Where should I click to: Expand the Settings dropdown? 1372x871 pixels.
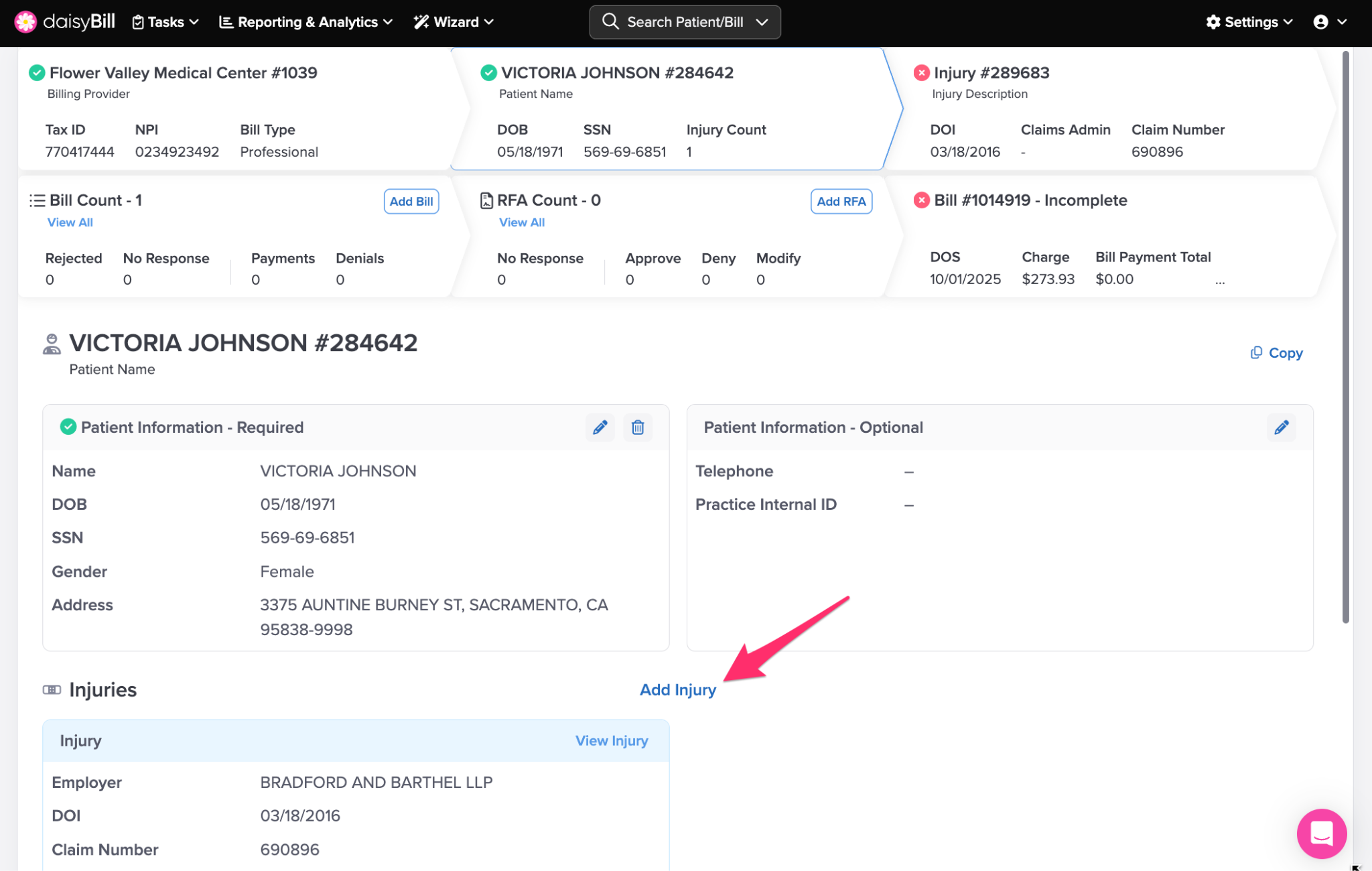[1249, 22]
